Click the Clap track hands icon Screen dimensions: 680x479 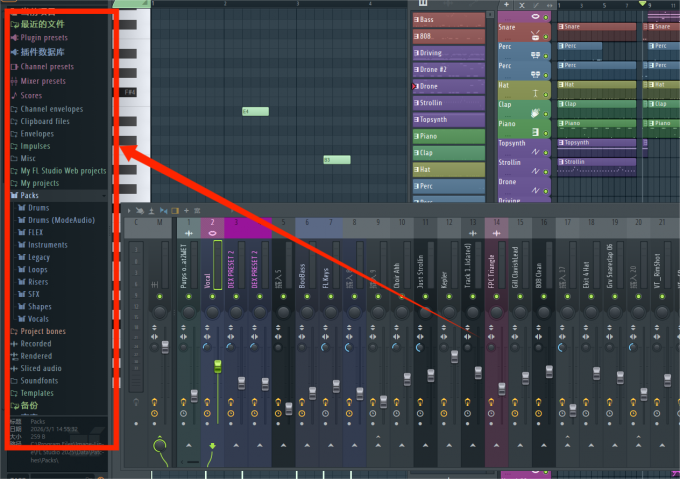535,113
